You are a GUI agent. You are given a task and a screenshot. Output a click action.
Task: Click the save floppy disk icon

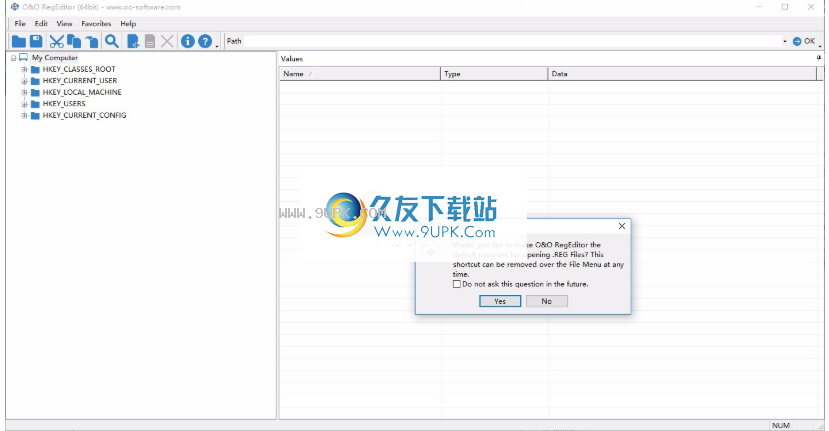[x=35, y=41]
